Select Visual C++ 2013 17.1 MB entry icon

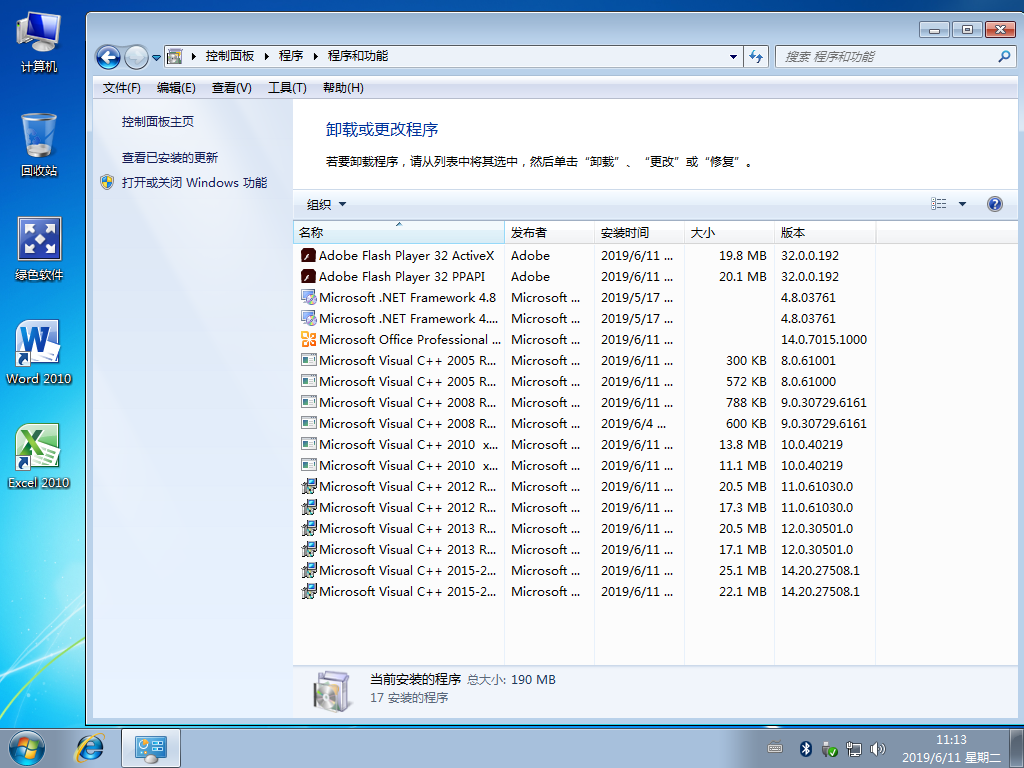[308, 549]
